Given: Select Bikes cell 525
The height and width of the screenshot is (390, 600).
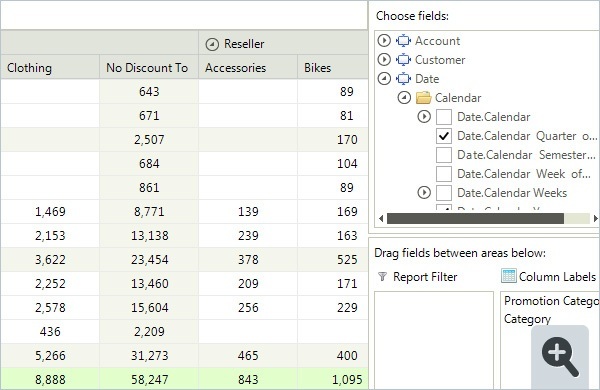Looking at the screenshot, I should (x=333, y=260).
